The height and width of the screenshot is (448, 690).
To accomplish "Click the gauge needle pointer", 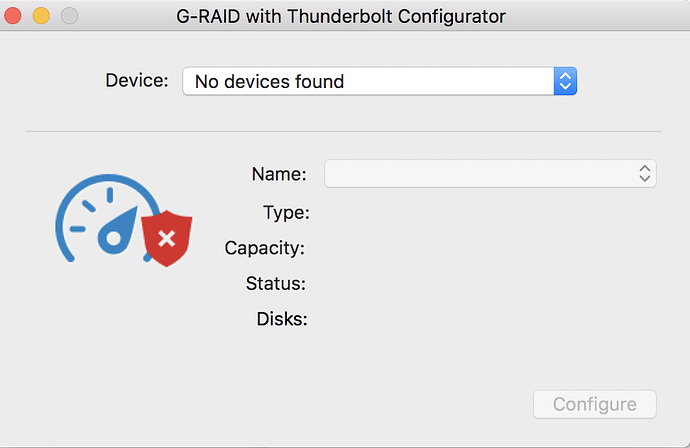I will click(117, 231).
